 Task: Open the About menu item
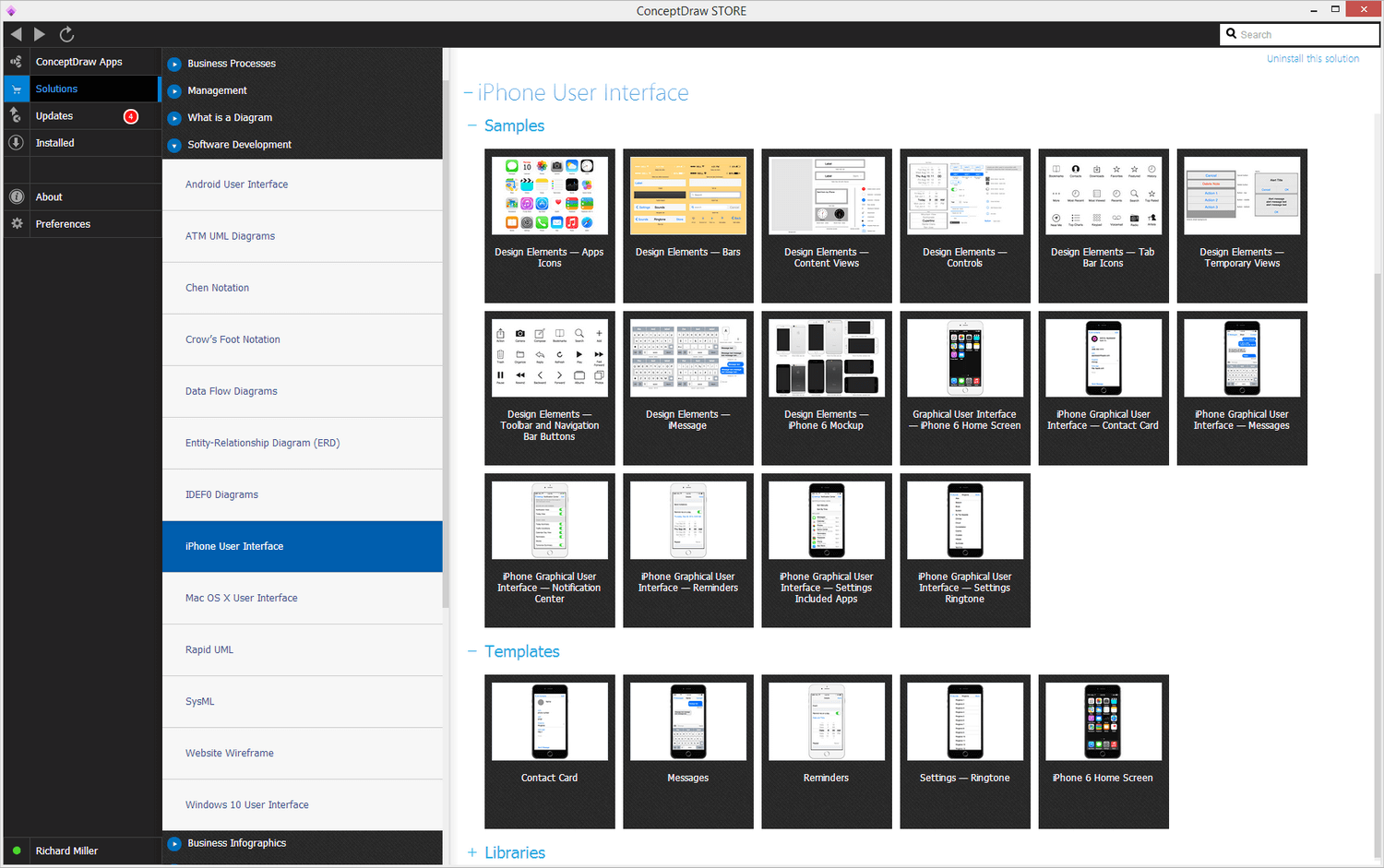tap(82, 196)
